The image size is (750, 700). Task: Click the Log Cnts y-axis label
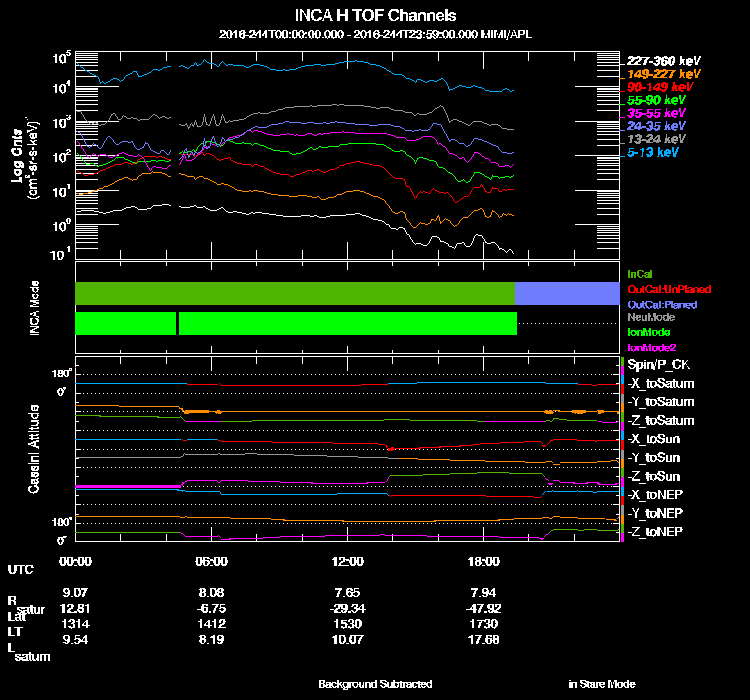point(18,156)
